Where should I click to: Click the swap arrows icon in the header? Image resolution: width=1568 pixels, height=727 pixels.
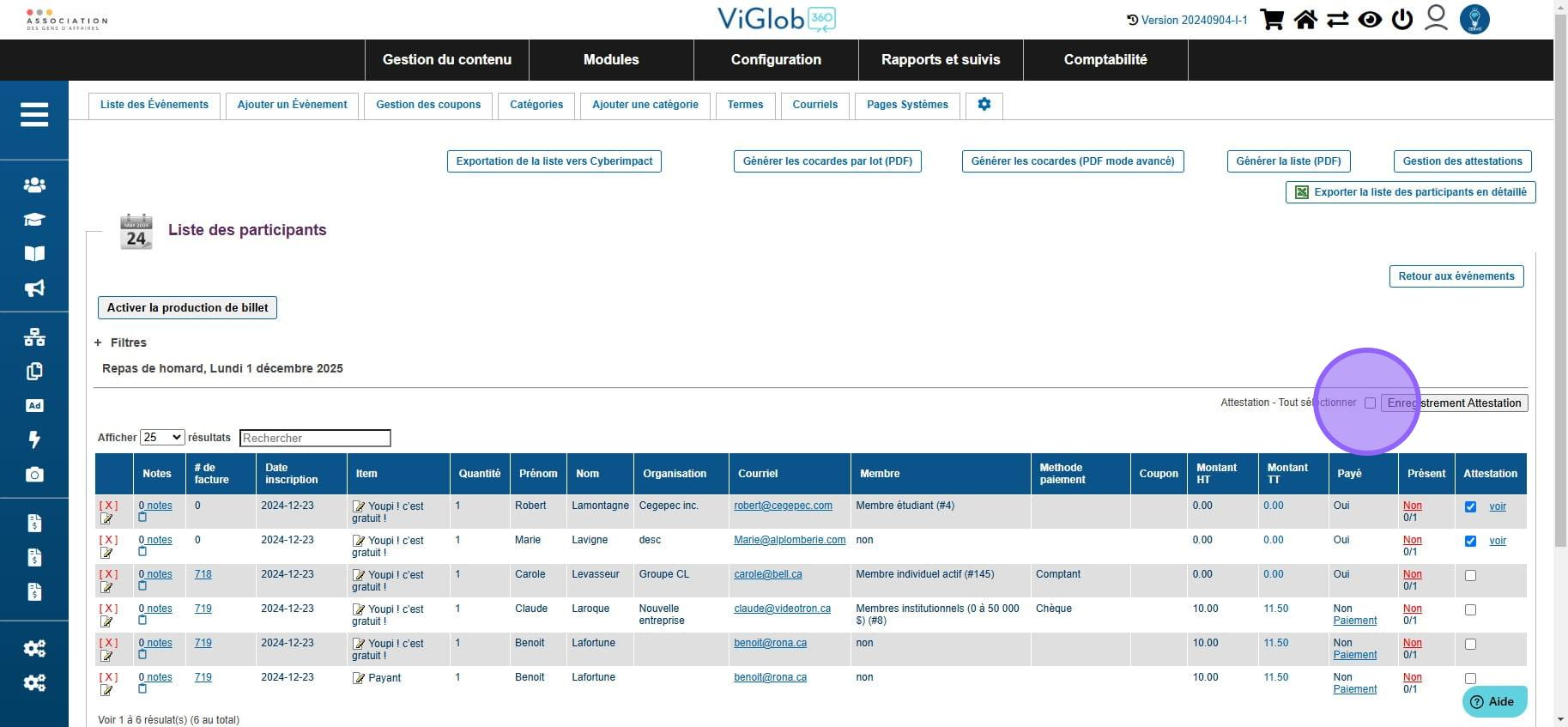pyautogui.click(x=1337, y=19)
